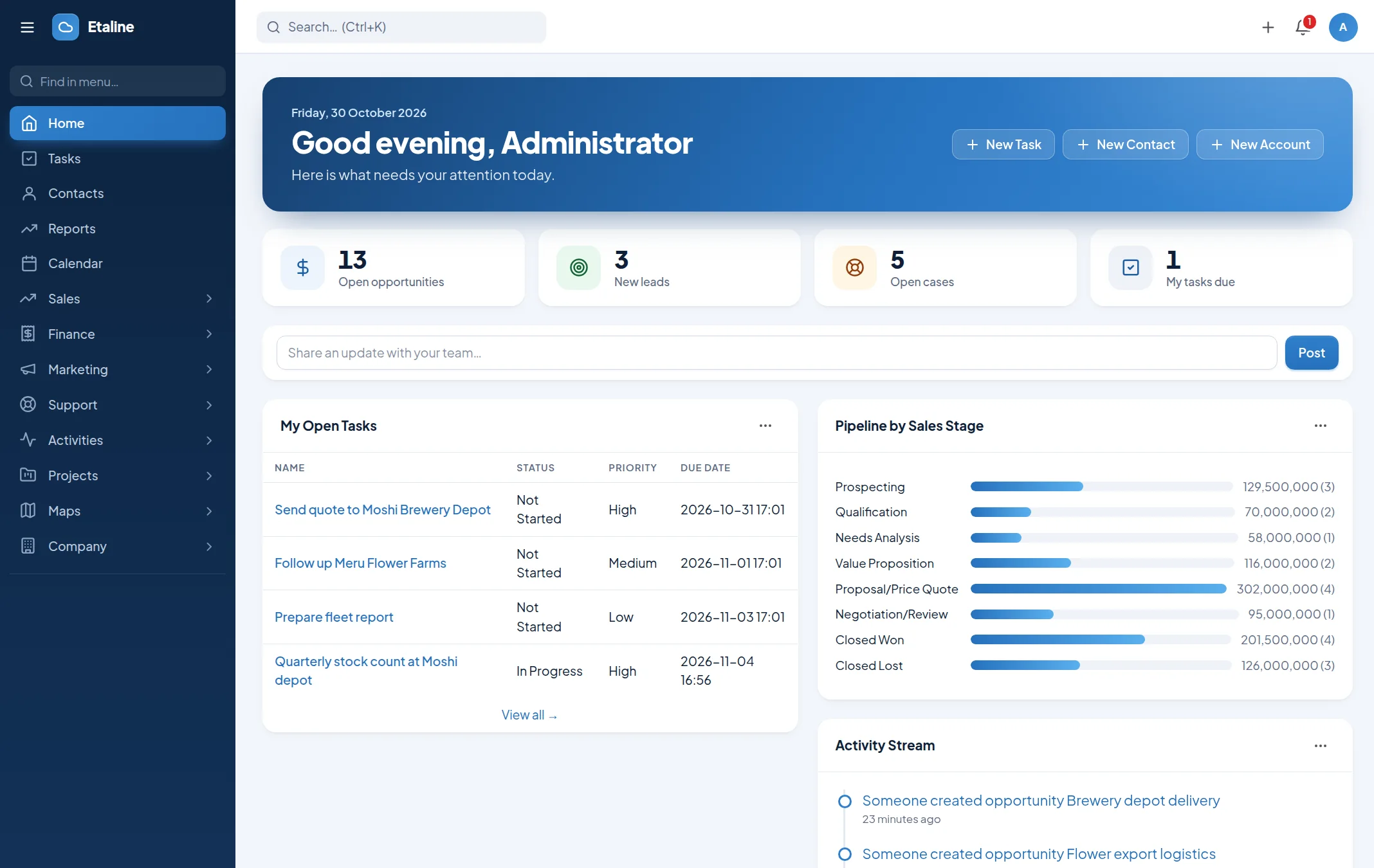Open the View all tasks link
Viewport: 1374px width, 868px height.
pyautogui.click(x=530, y=715)
